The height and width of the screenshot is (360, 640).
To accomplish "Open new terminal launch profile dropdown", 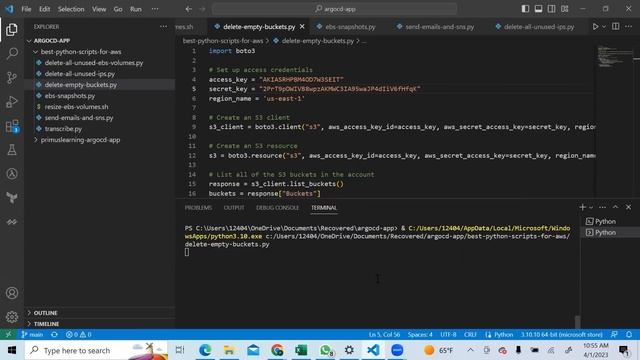I will pyautogui.click(x=591, y=208).
